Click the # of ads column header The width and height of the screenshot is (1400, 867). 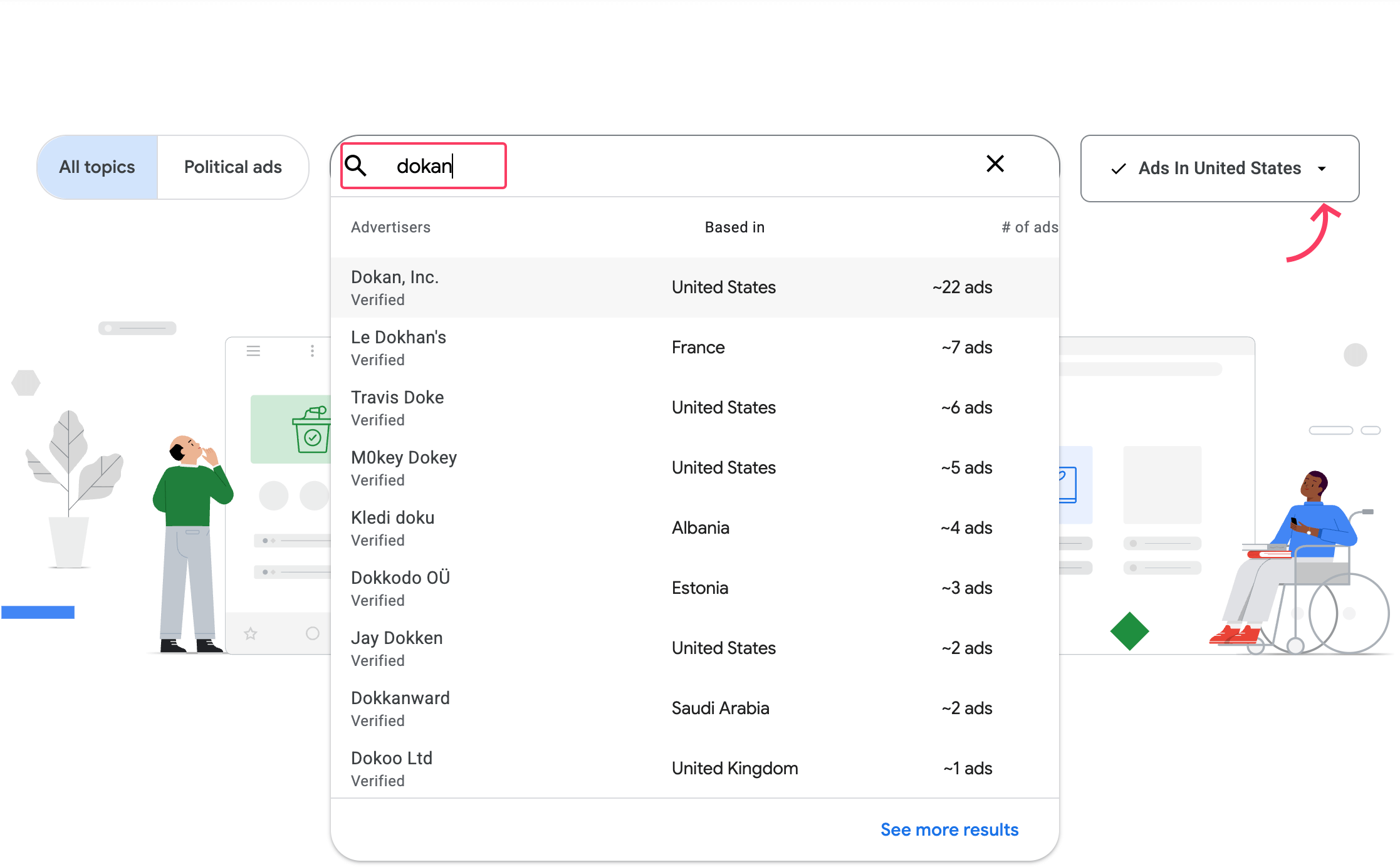coord(1030,227)
